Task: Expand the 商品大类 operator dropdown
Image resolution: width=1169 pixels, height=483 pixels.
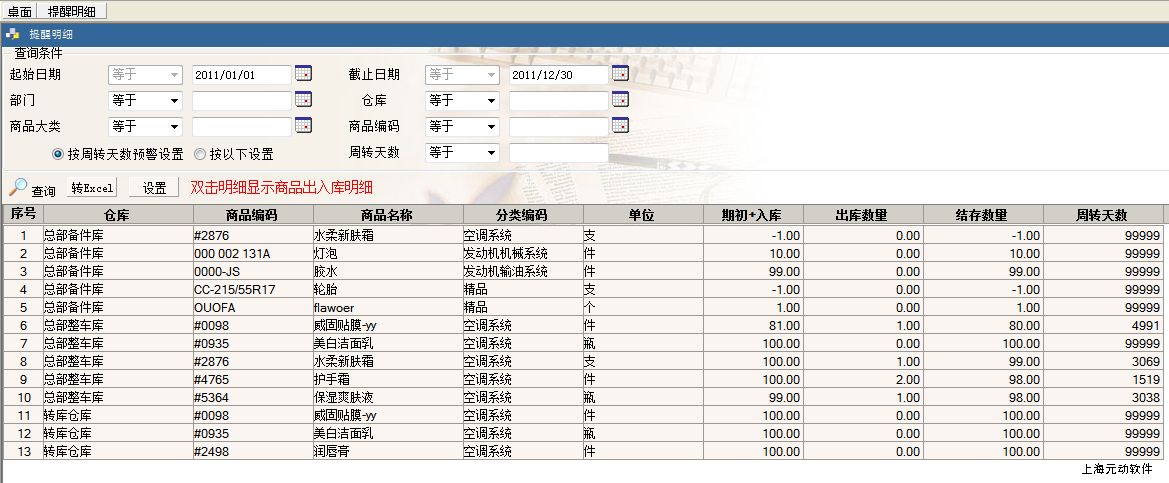Action: (174, 127)
